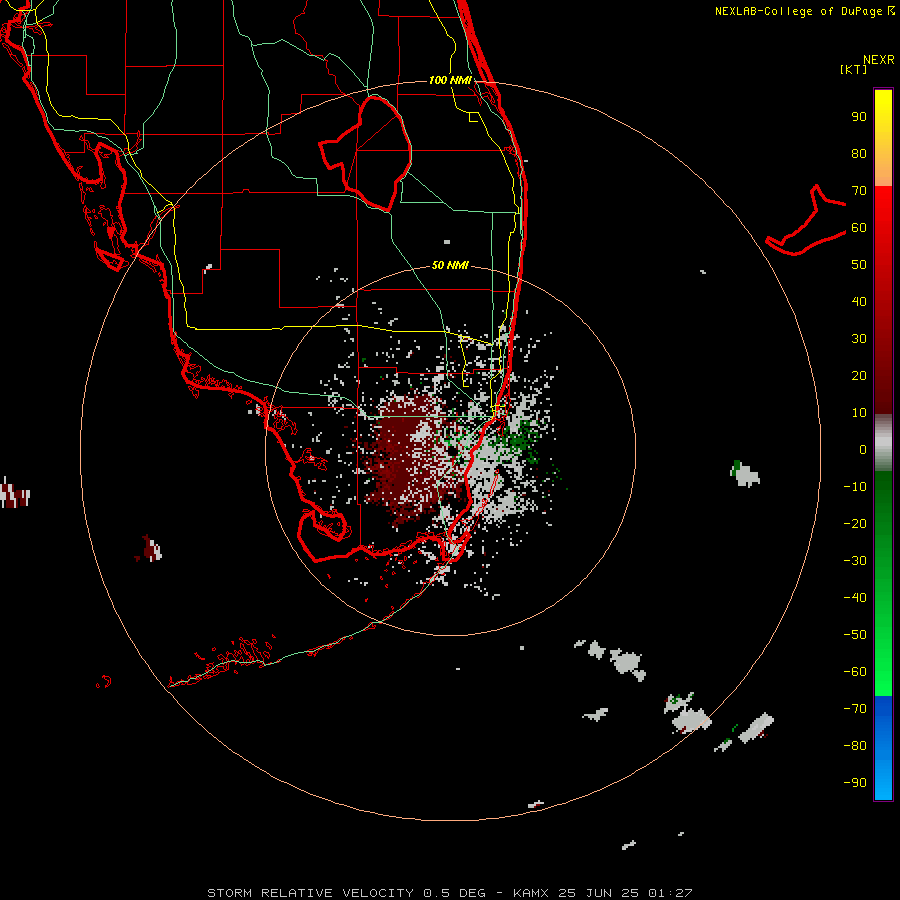This screenshot has height=900, width=900.
Task: Select the 90 value on the velocity scale
Action: click(859, 117)
